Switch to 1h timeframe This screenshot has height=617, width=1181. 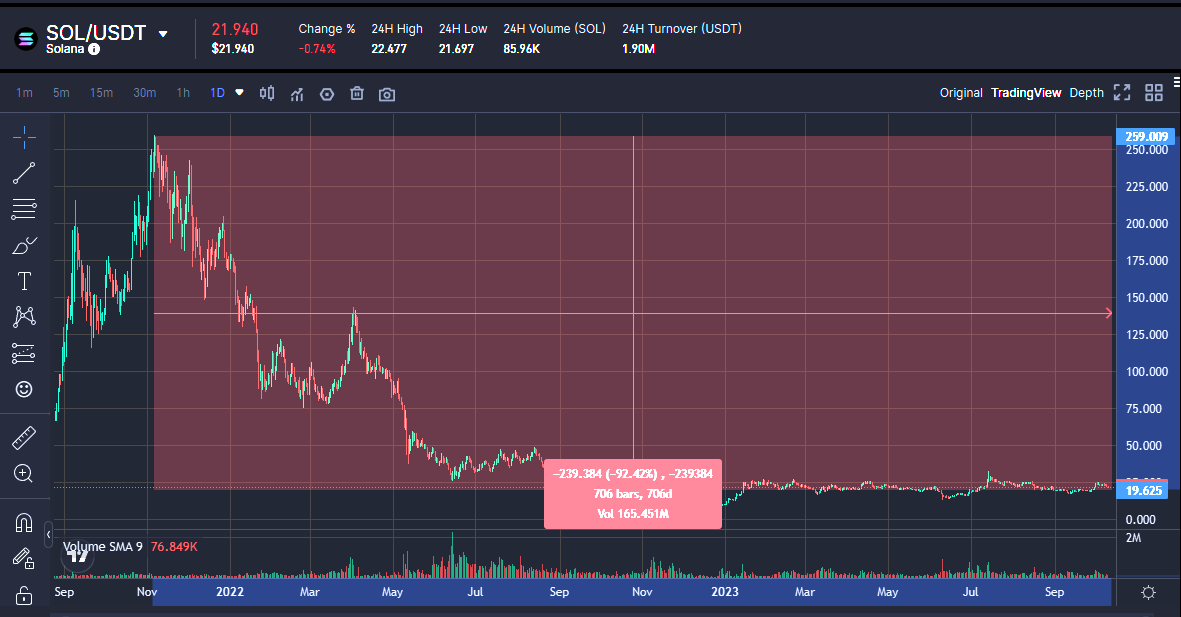pyautogui.click(x=183, y=93)
